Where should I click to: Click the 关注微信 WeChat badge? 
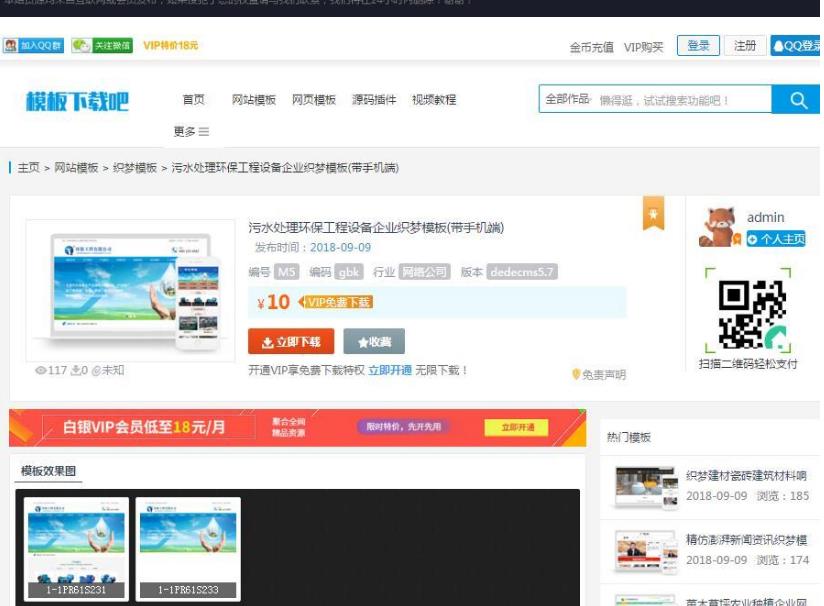102,46
